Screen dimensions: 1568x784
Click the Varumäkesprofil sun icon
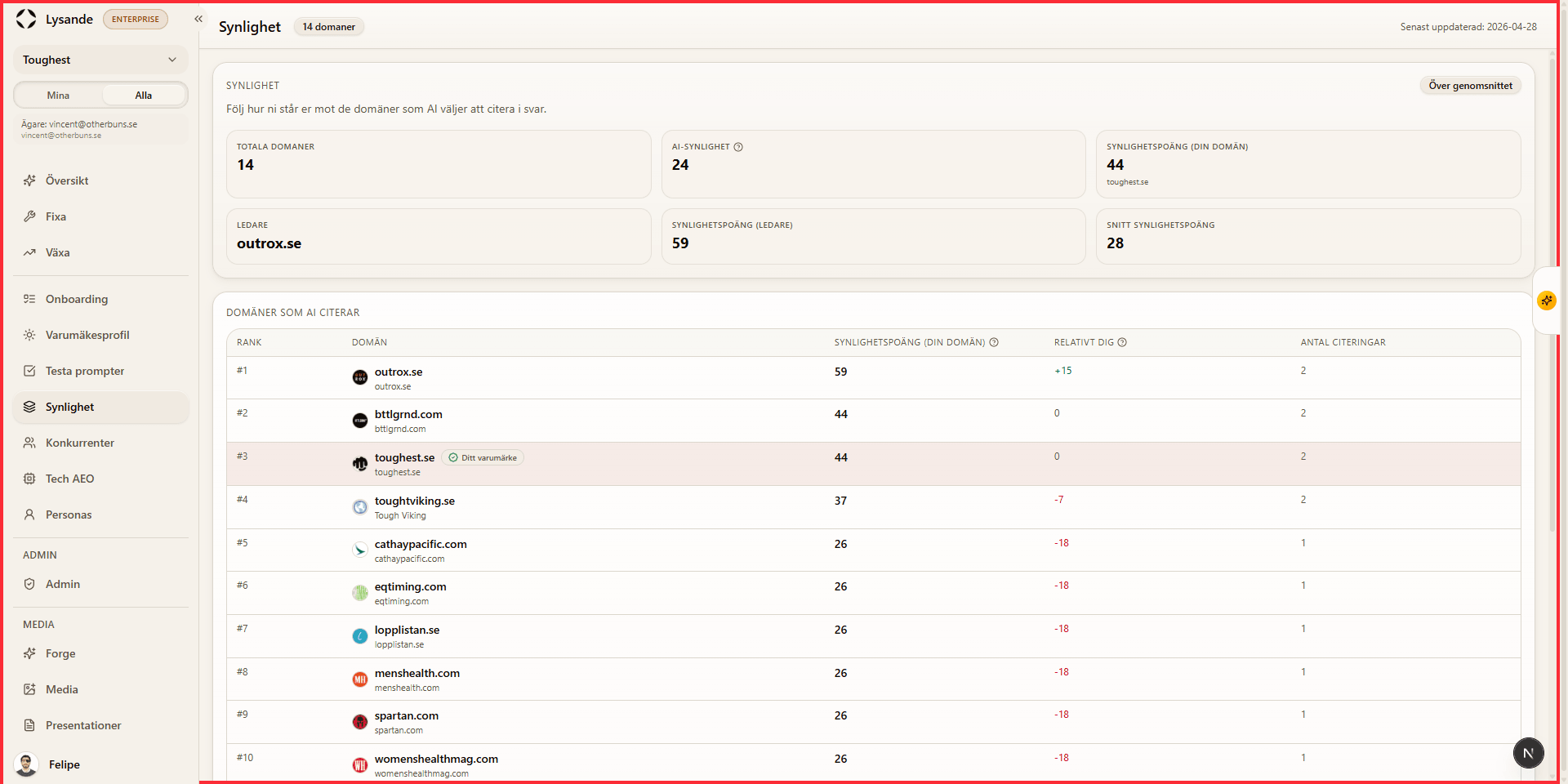point(29,335)
